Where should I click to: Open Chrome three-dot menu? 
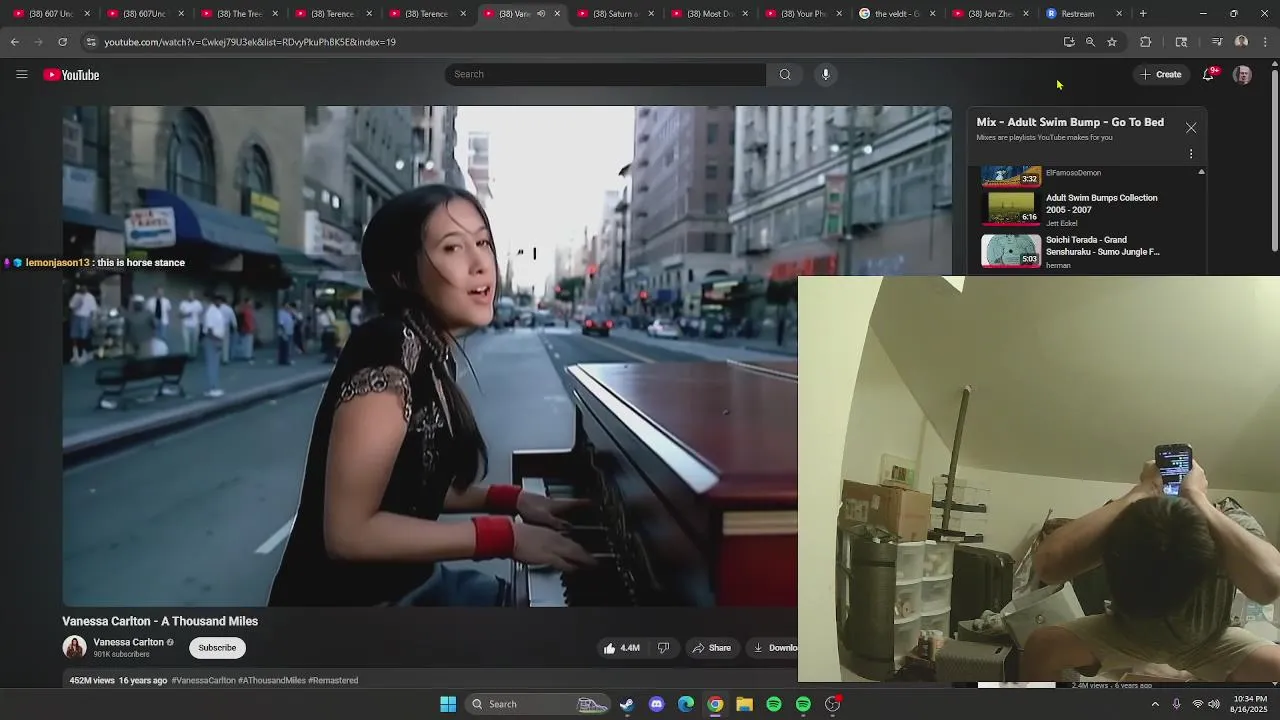(1265, 42)
